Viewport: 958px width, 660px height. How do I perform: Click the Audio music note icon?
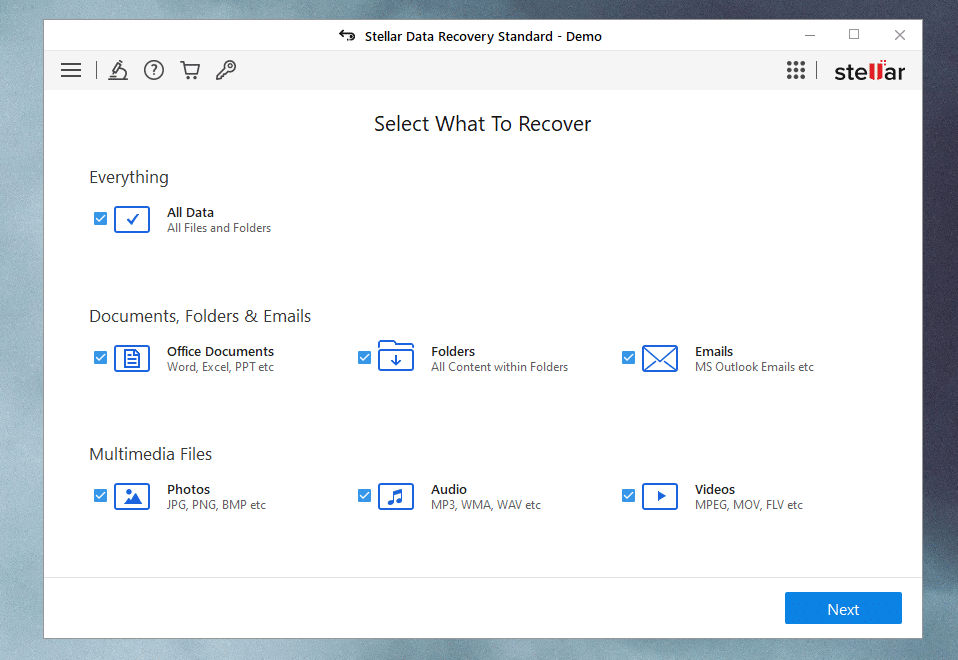[x=396, y=496]
